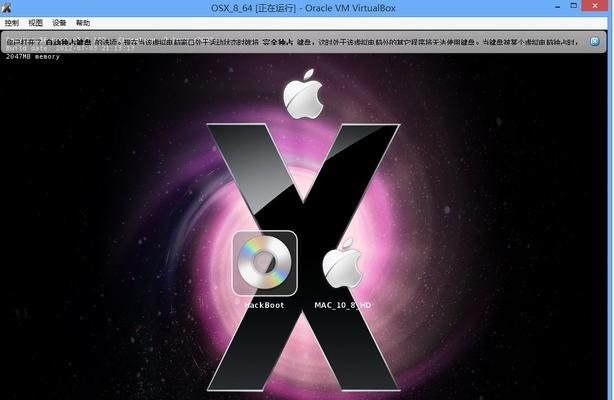The height and width of the screenshot is (400, 614).
Task: Maximize the VirtualBox window
Action: point(574,6)
